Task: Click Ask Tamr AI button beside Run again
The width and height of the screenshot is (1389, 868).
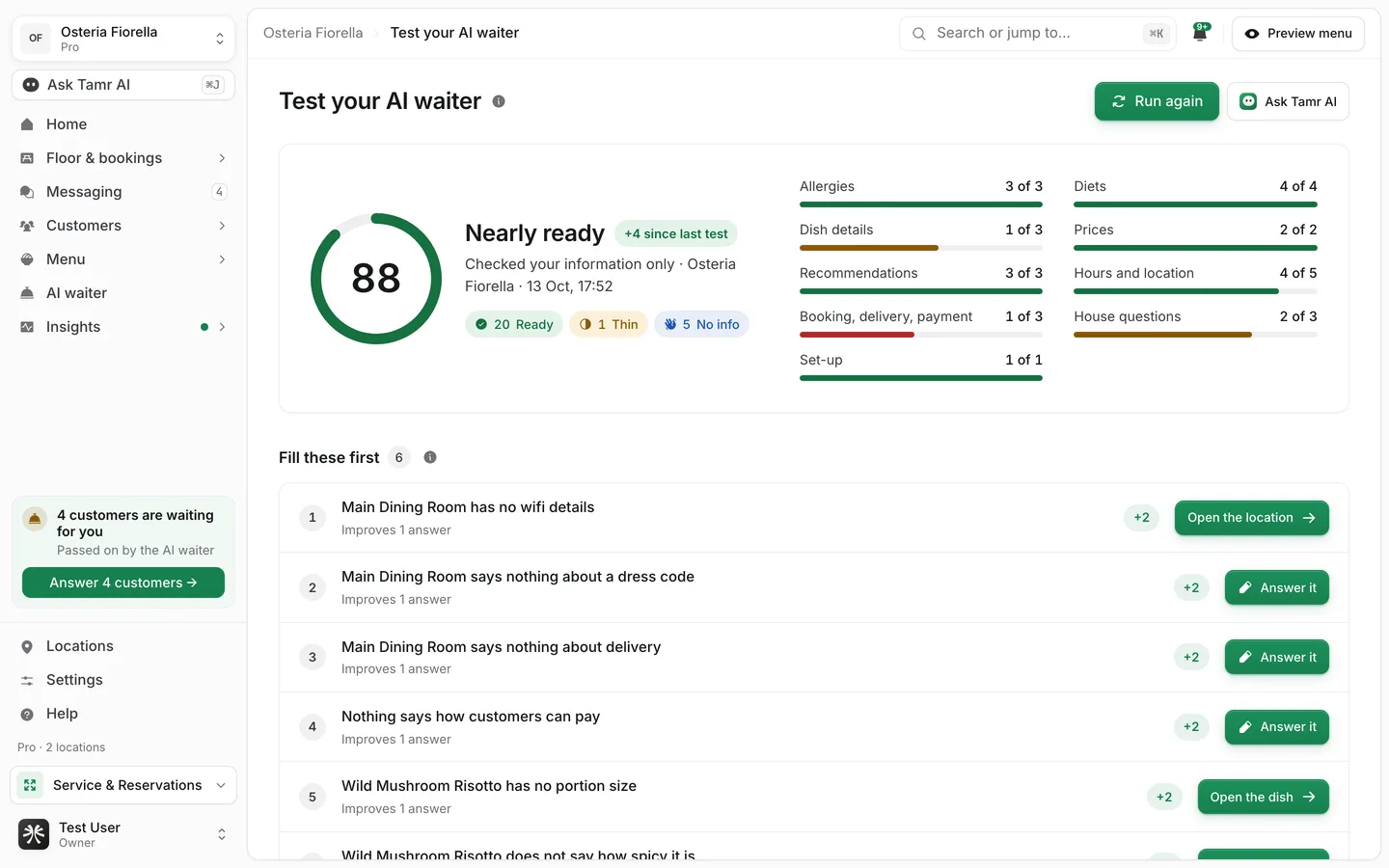Action: coord(1288,101)
